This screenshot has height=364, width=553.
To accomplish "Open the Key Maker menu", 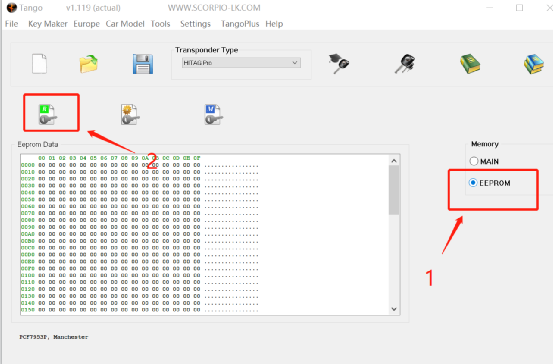I will click(48, 24).
